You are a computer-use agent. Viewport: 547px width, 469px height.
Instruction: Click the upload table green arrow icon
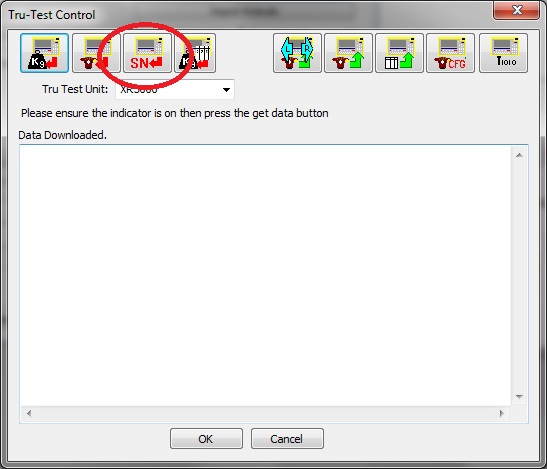399,53
